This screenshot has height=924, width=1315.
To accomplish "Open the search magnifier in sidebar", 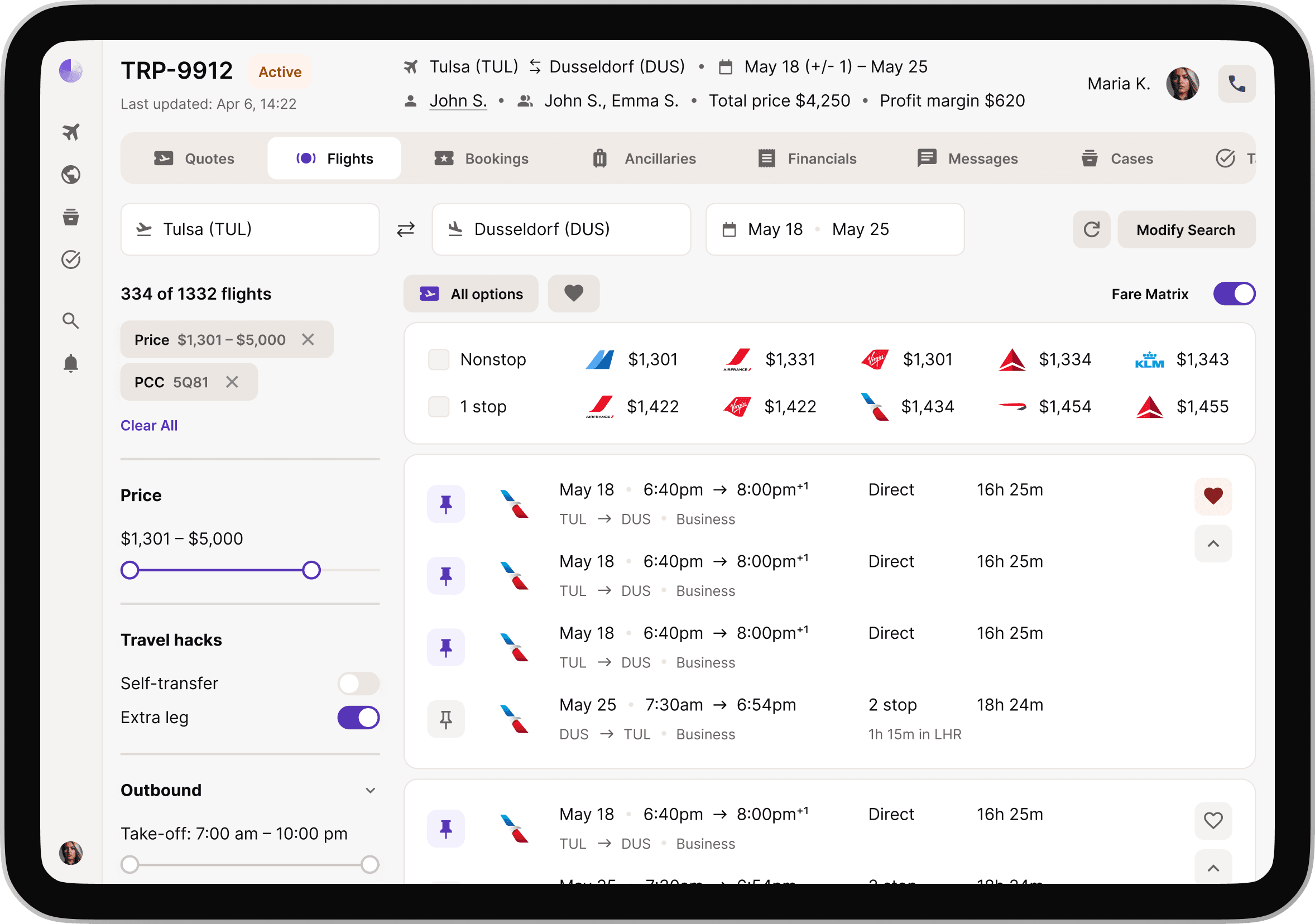I will coord(71,321).
